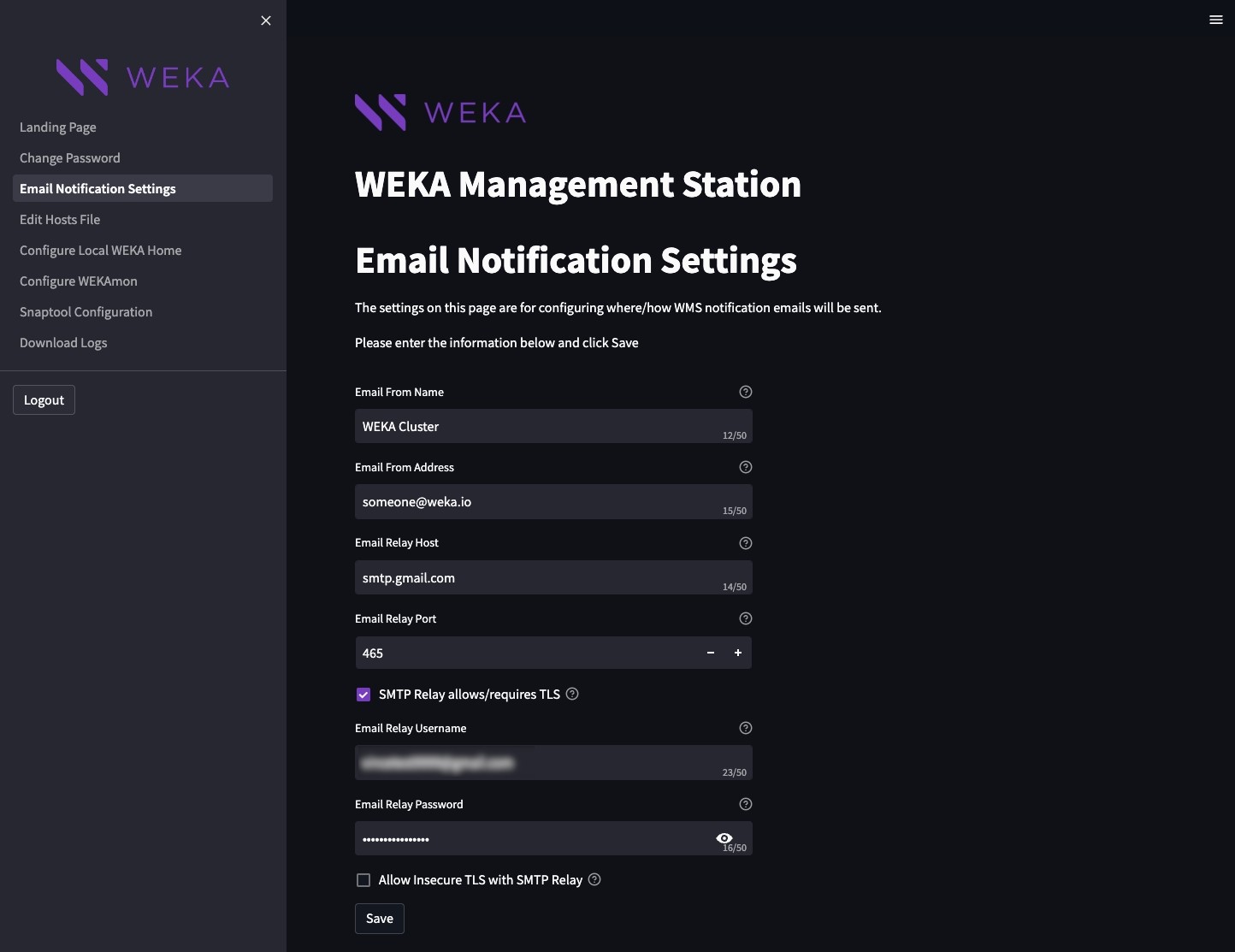
Task: Go to Edit Hosts File page
Action: [x=60, y=220]
